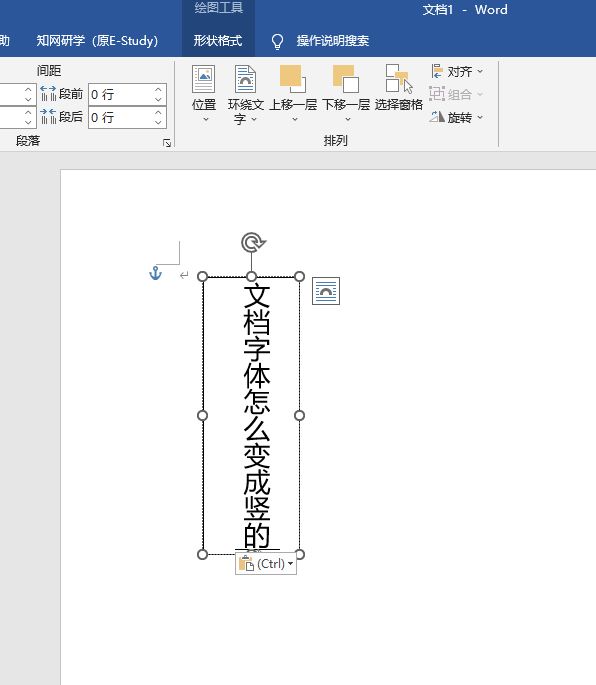Click the 环绕文字 wrap text icon
Screen dimensions: 596x685
pyautogui.click(x=245, y=79)
